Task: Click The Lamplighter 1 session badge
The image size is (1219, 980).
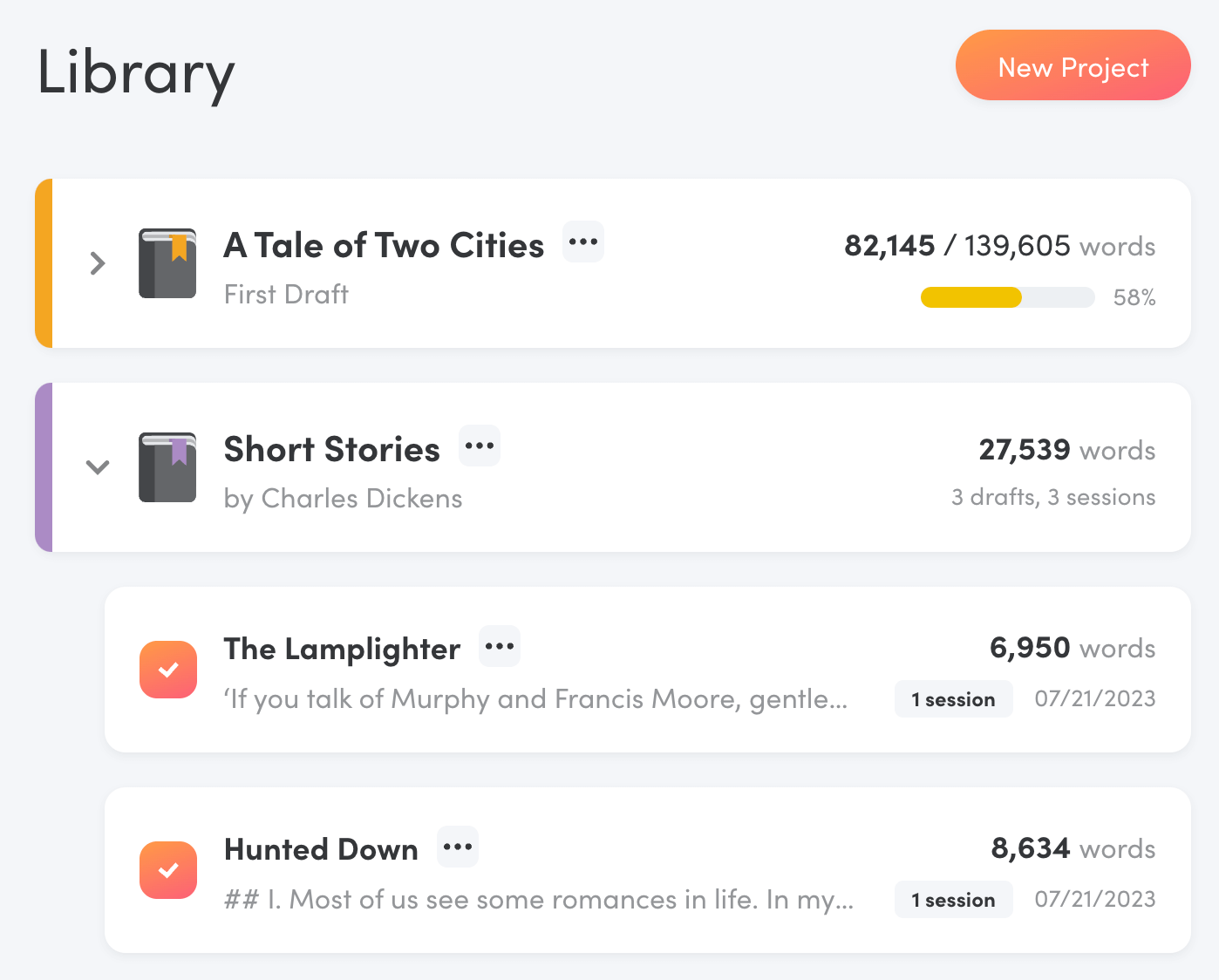Action: [x=953, y=699]
